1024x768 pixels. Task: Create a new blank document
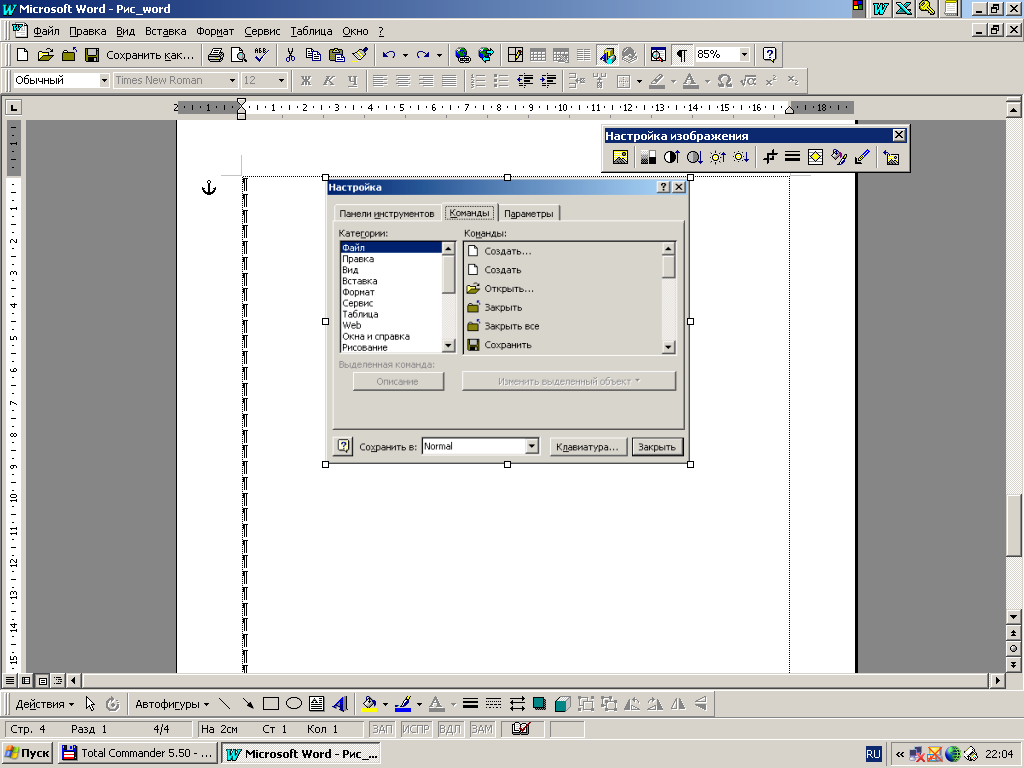click(22, 55)
